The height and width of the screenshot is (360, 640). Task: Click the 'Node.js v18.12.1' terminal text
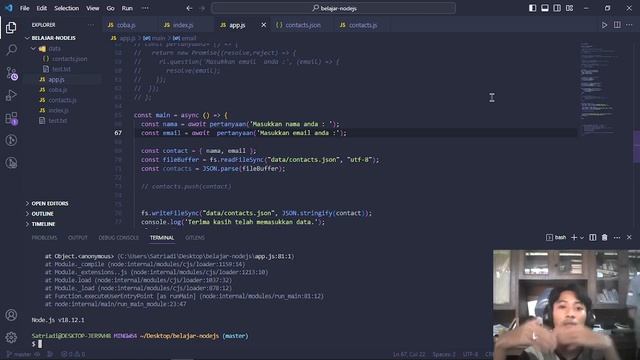(x=58, y=320)
